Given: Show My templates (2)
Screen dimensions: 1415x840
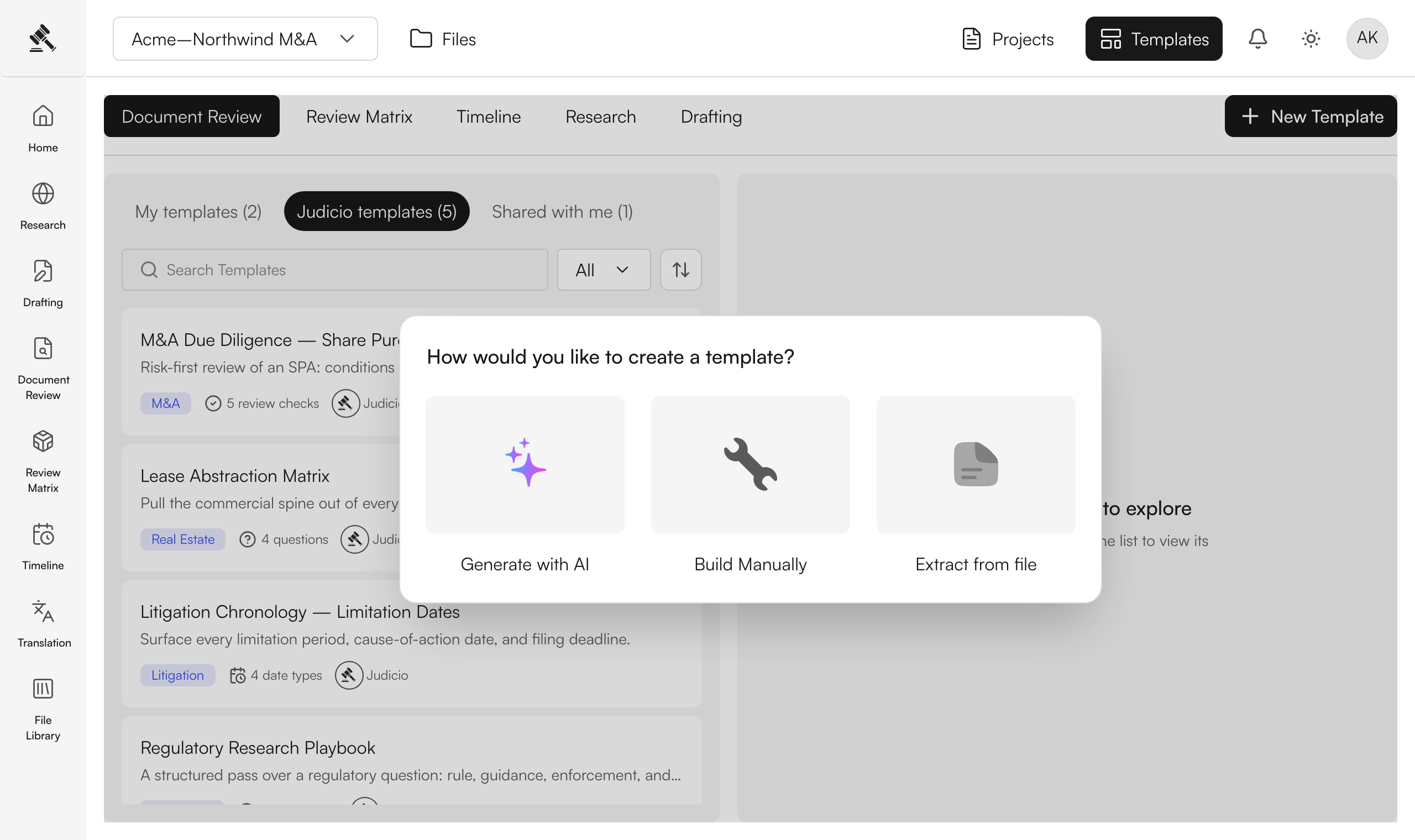Looking at the screenshot, I should [198, 211].
